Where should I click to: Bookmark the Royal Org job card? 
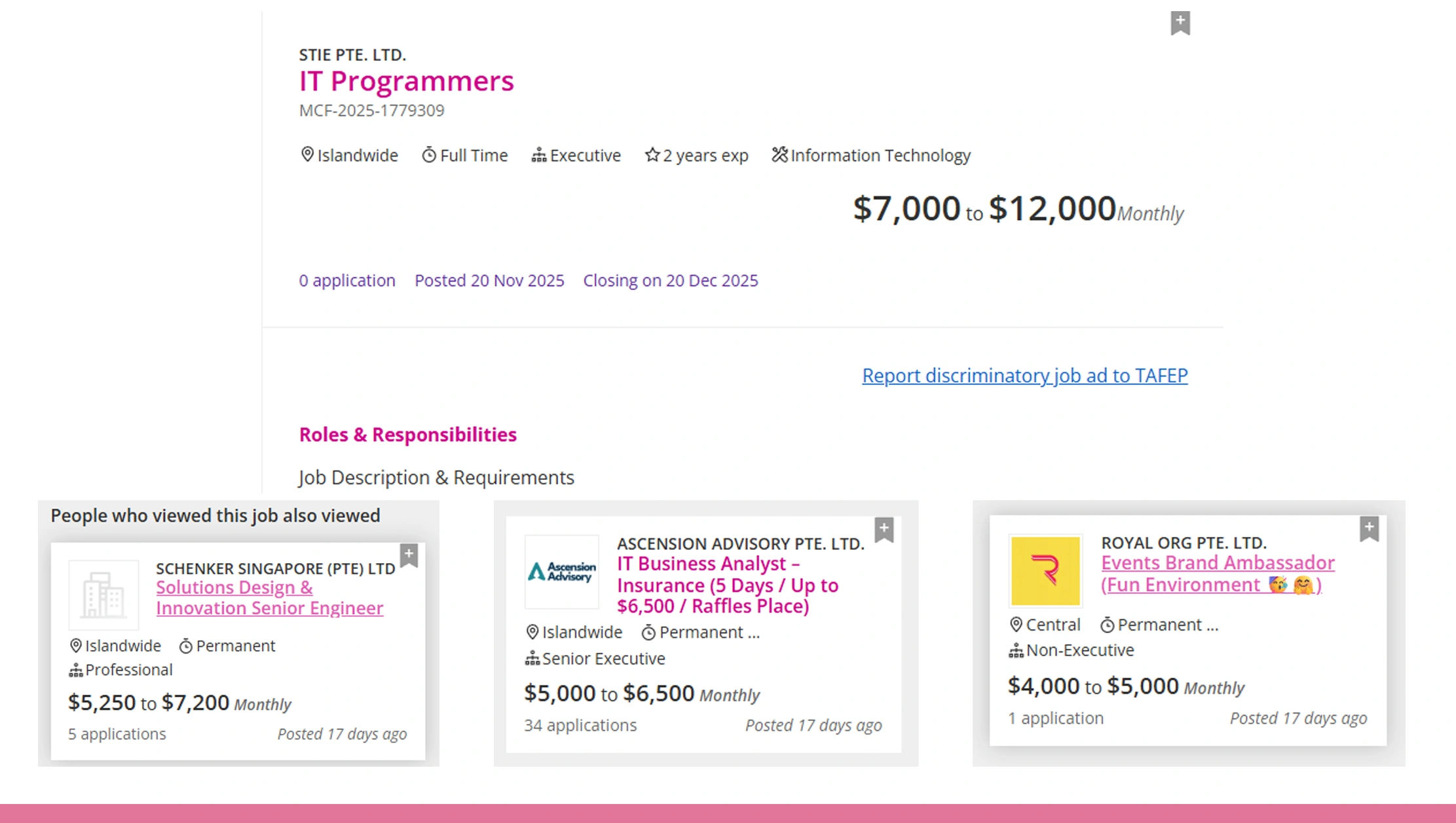click(1368, 528)
